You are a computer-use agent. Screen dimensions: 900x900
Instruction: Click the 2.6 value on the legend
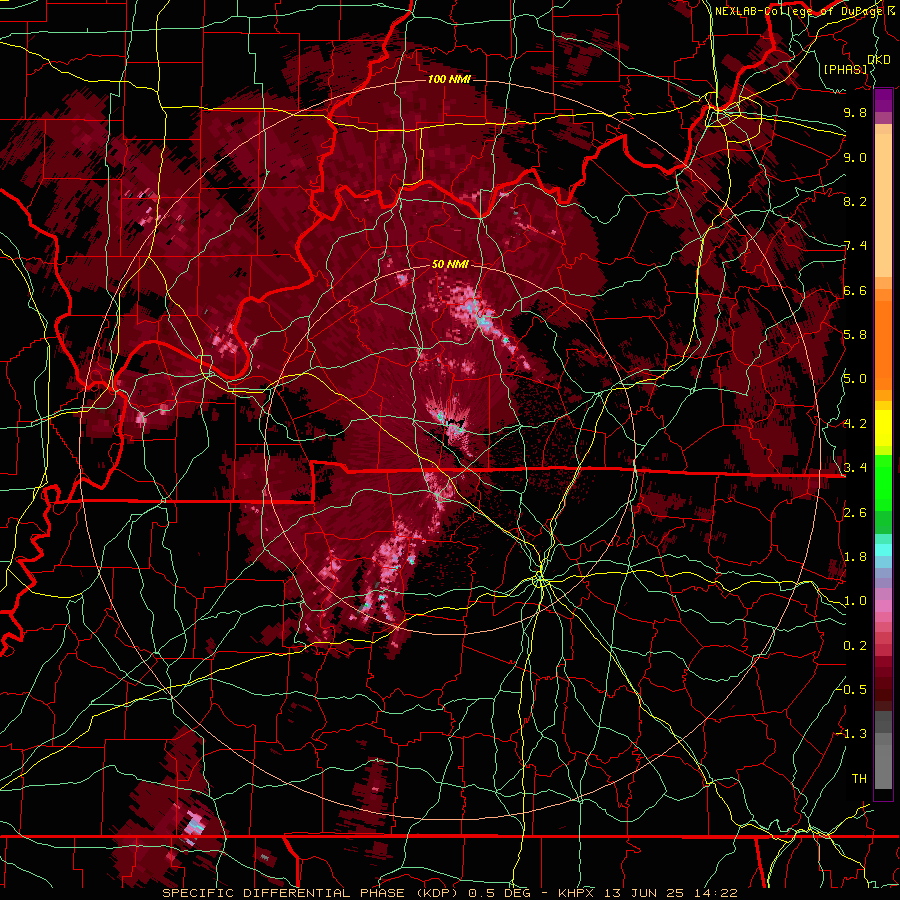point(855,513)
